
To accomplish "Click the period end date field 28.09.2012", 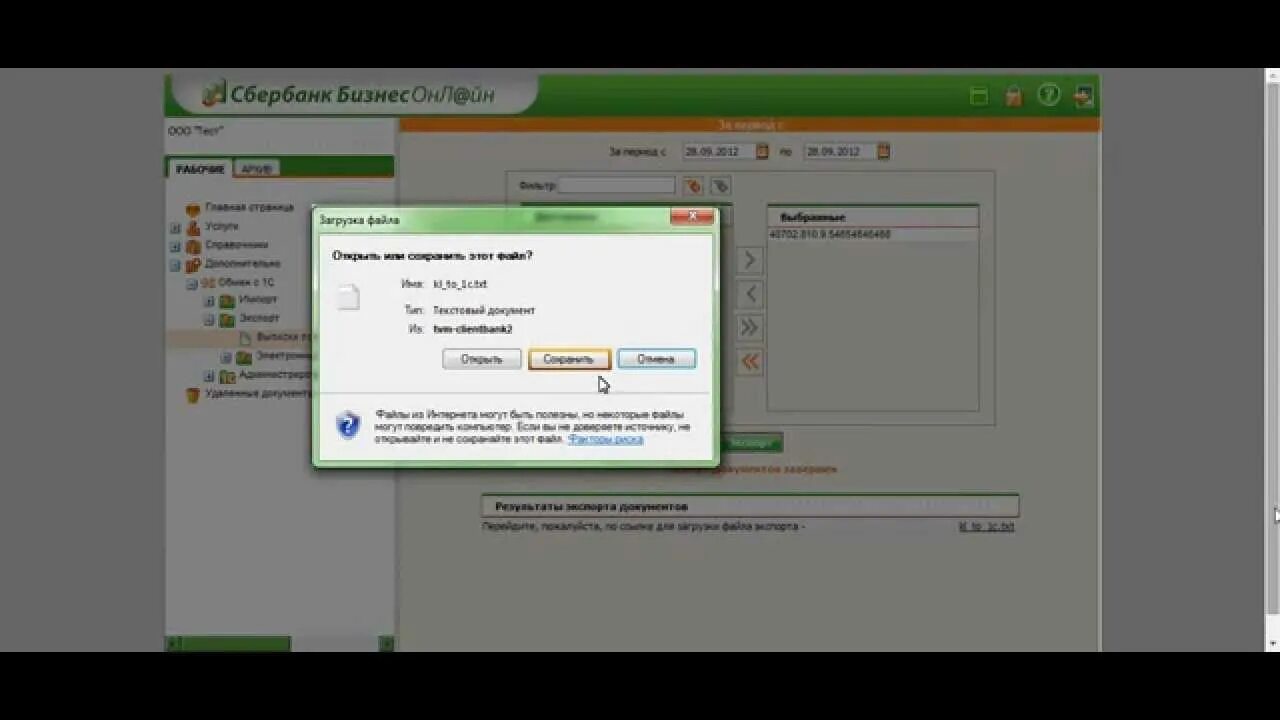I will 838,152.
